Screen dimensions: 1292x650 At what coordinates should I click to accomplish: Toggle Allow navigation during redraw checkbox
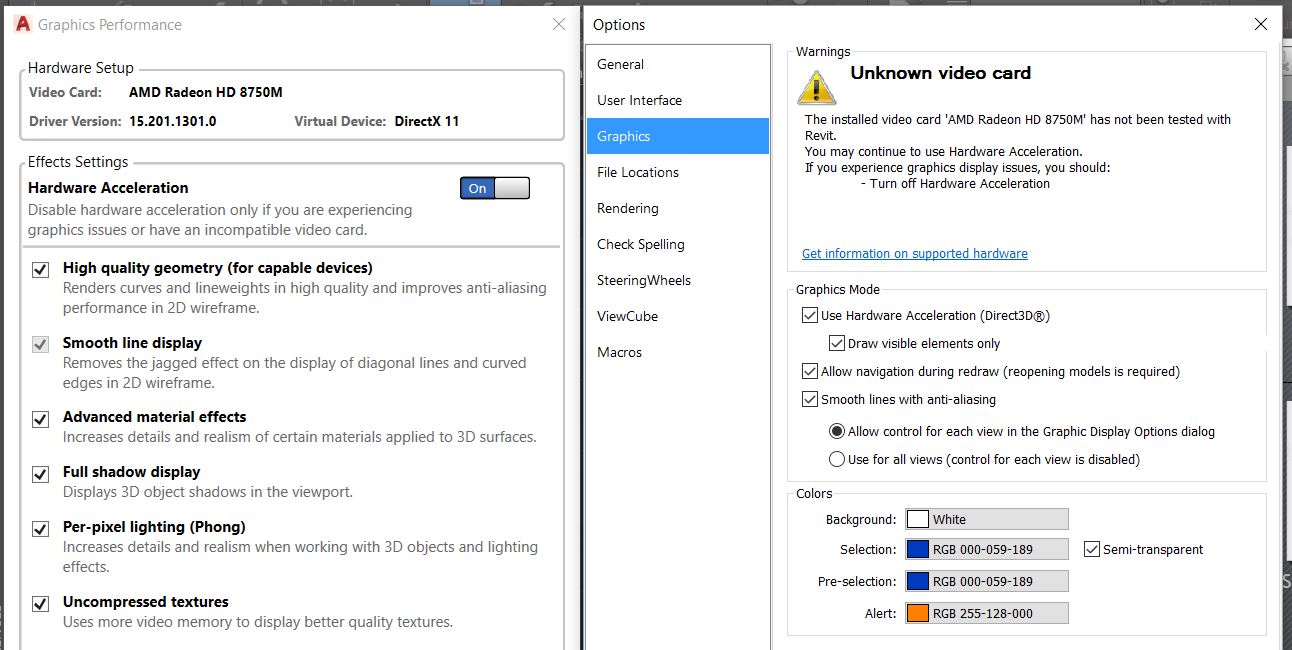point(810,371)
